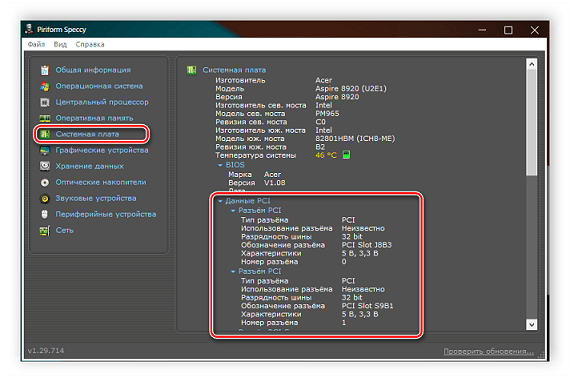Open the Справка menu
This screenshot has width=570, height=382.
90,44
